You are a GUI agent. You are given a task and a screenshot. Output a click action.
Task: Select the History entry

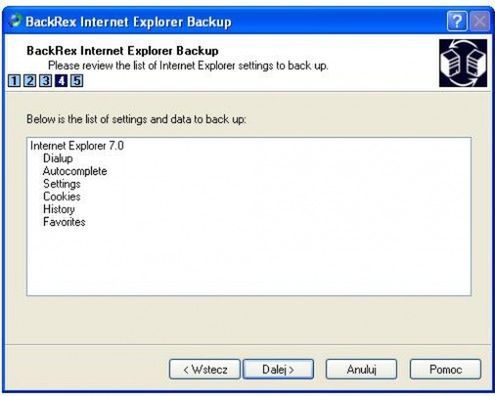coord(59,209)
